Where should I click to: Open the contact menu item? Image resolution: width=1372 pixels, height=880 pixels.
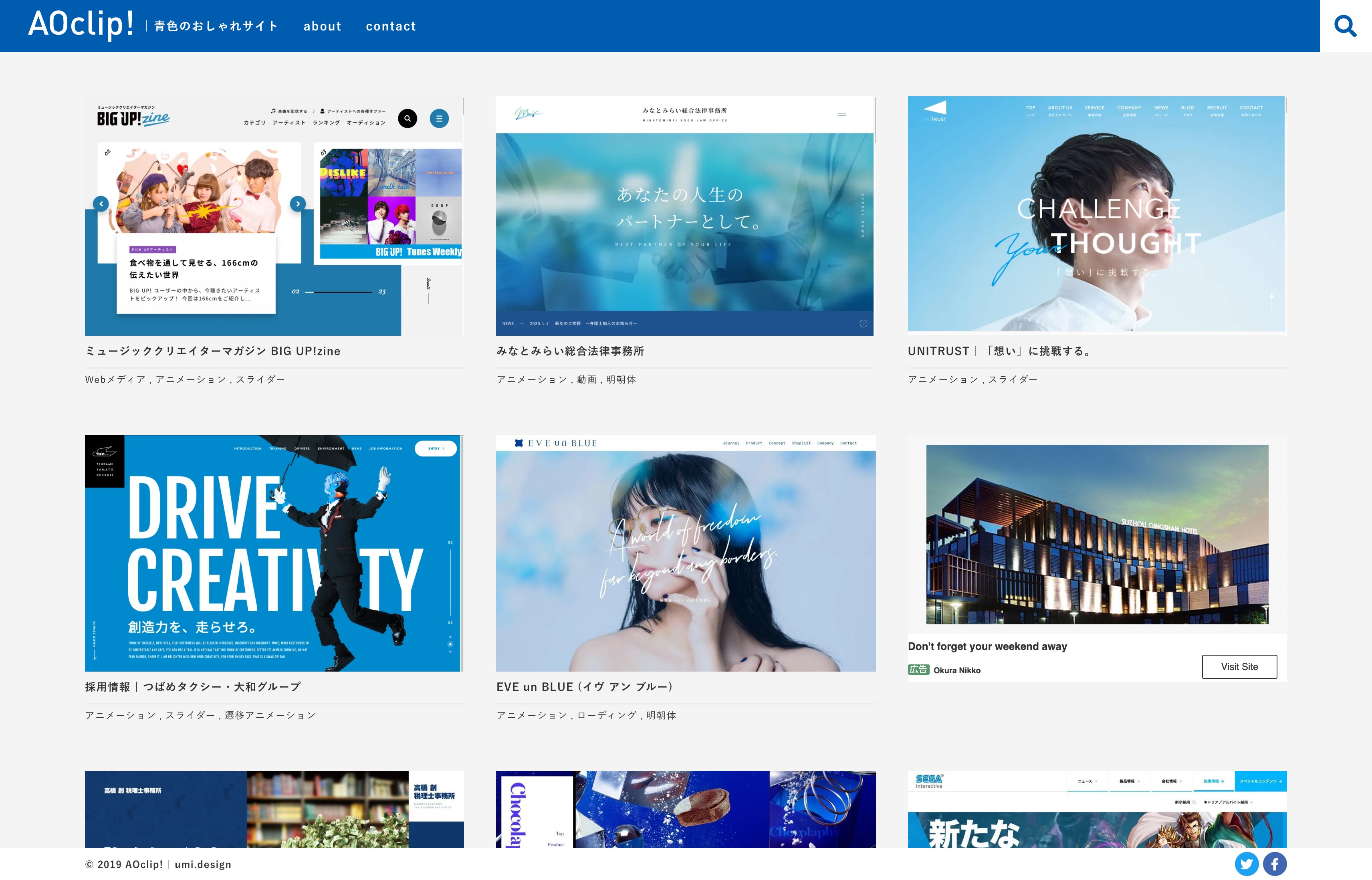pos(391,26)
